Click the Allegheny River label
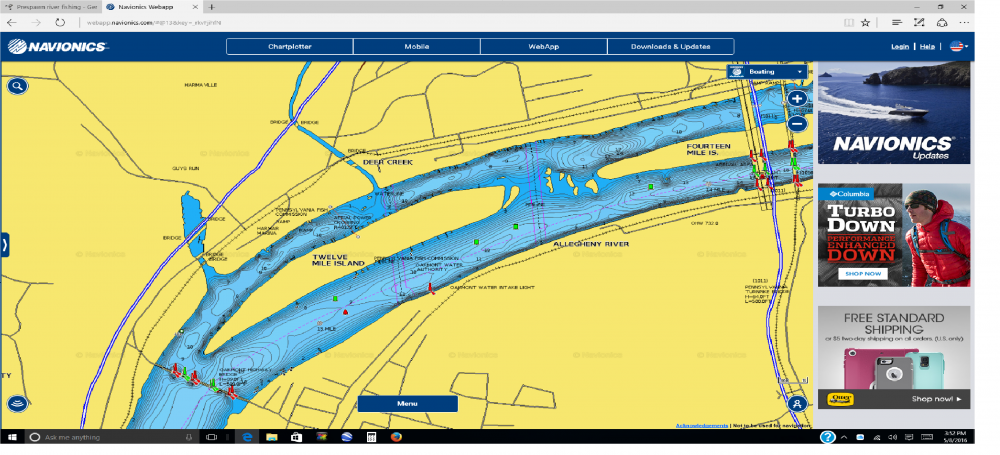The height and width of the screenshot is (455, 1000). click(x=591, y=244)
